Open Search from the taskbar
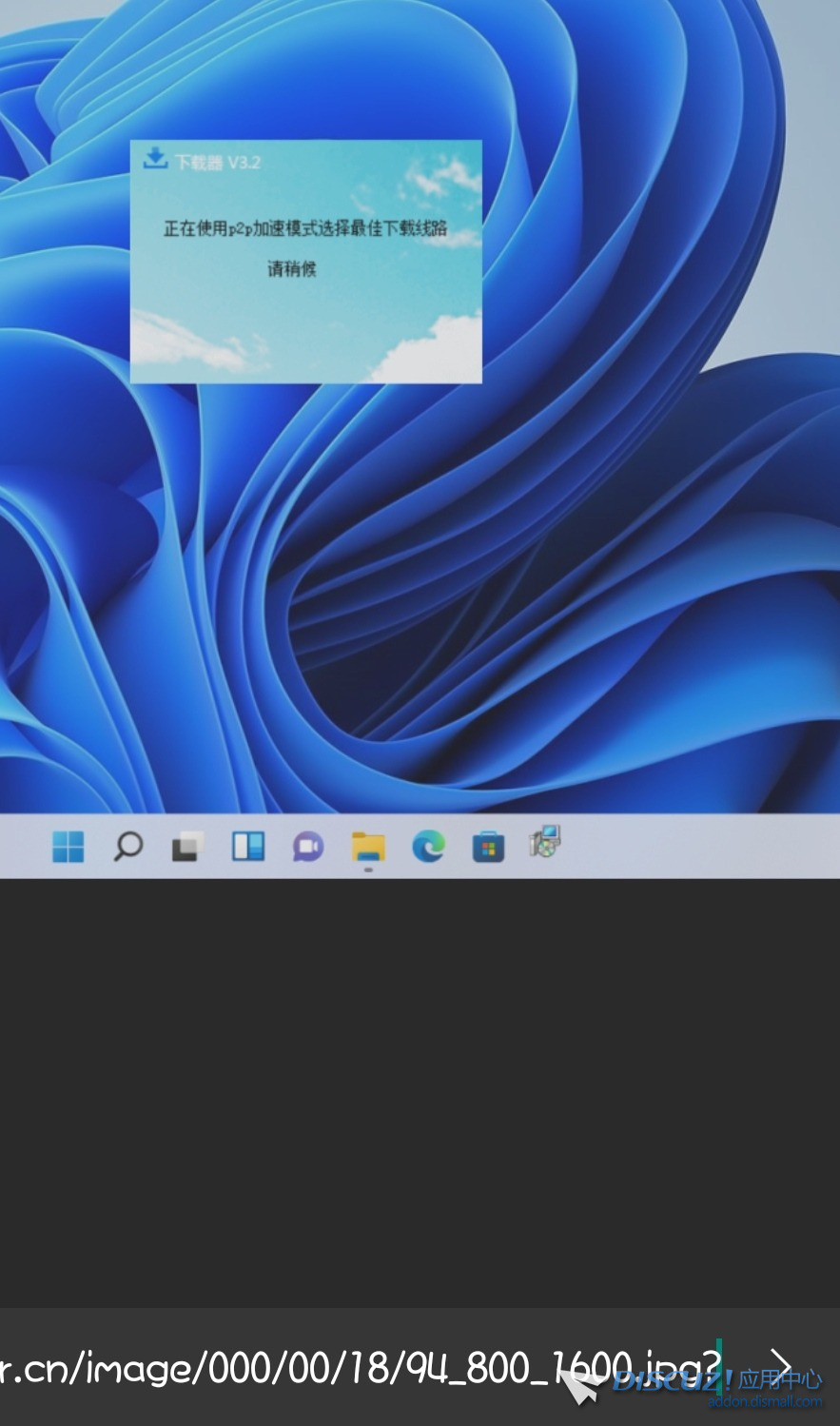The width and height of the screenshot is (840, 1426). coord(127,846)
